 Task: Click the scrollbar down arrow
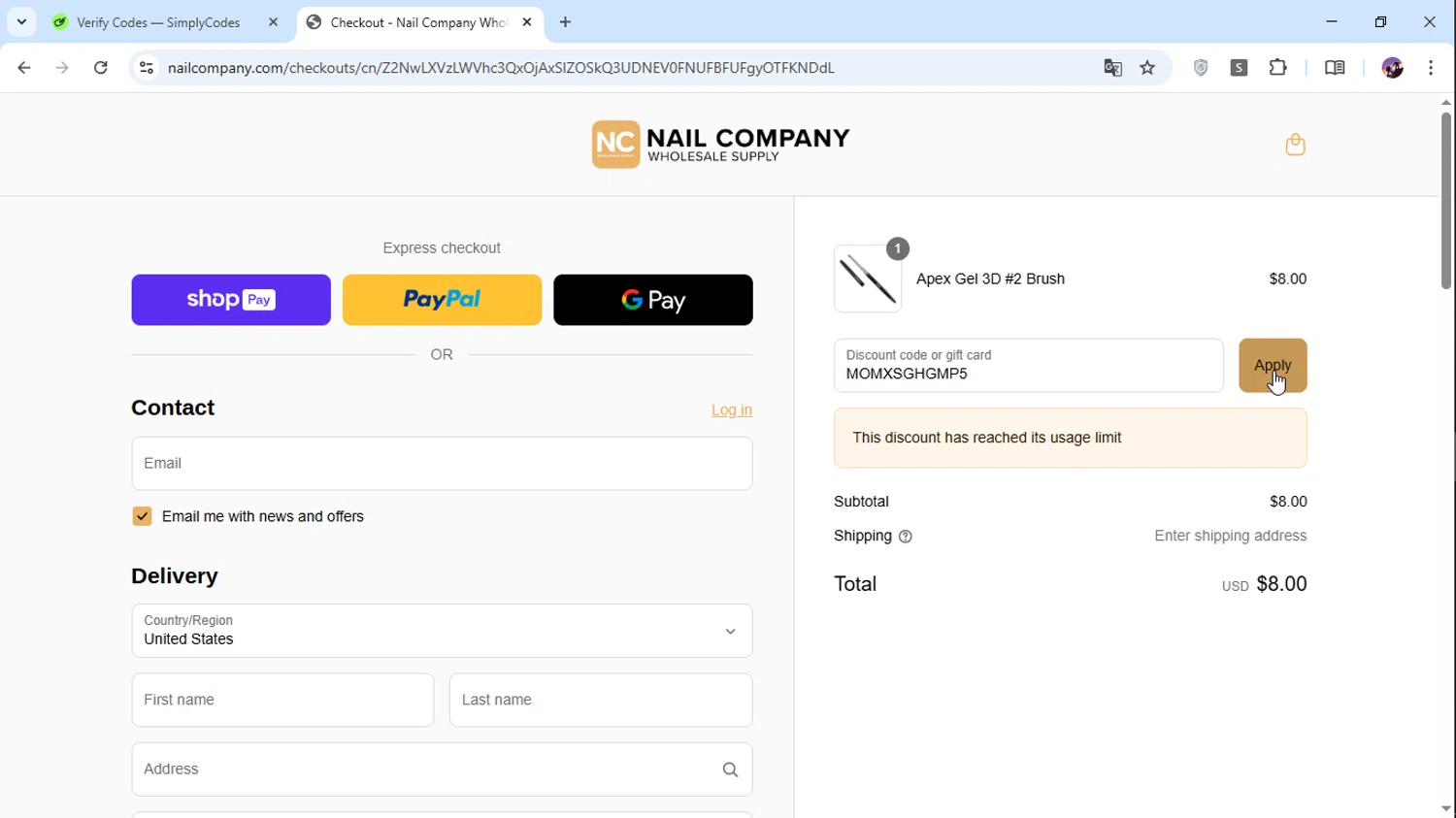click(1445, 809)
